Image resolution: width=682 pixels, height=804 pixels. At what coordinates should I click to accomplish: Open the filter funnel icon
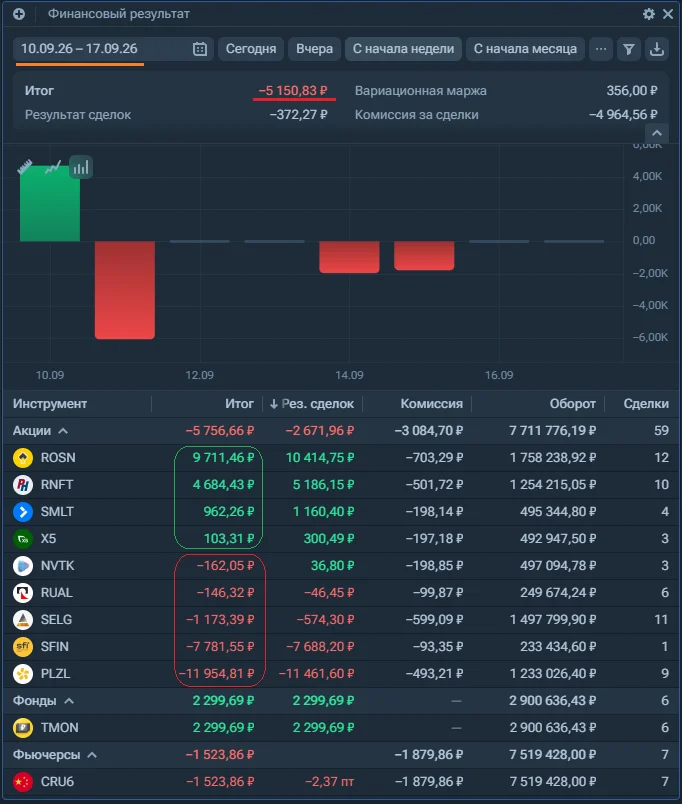point(629,49)
